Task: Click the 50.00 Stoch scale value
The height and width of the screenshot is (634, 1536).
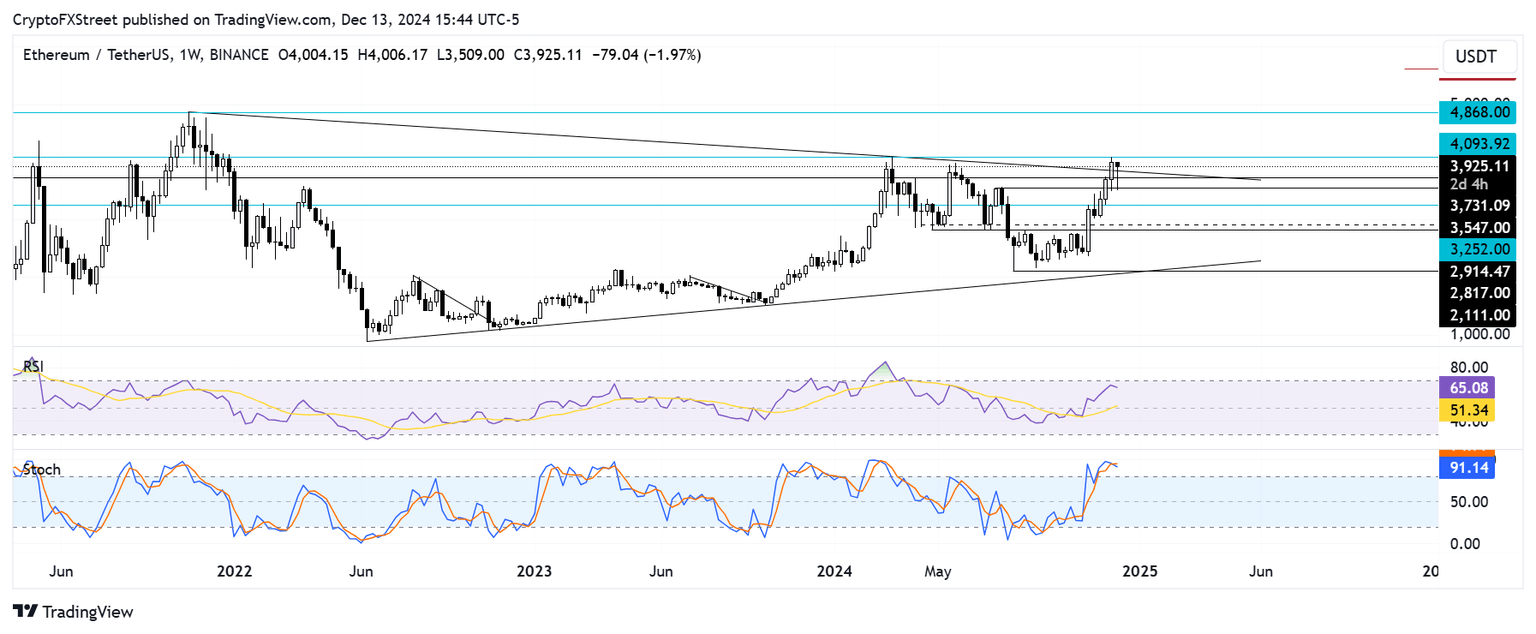Action: tap(1467, 501)
